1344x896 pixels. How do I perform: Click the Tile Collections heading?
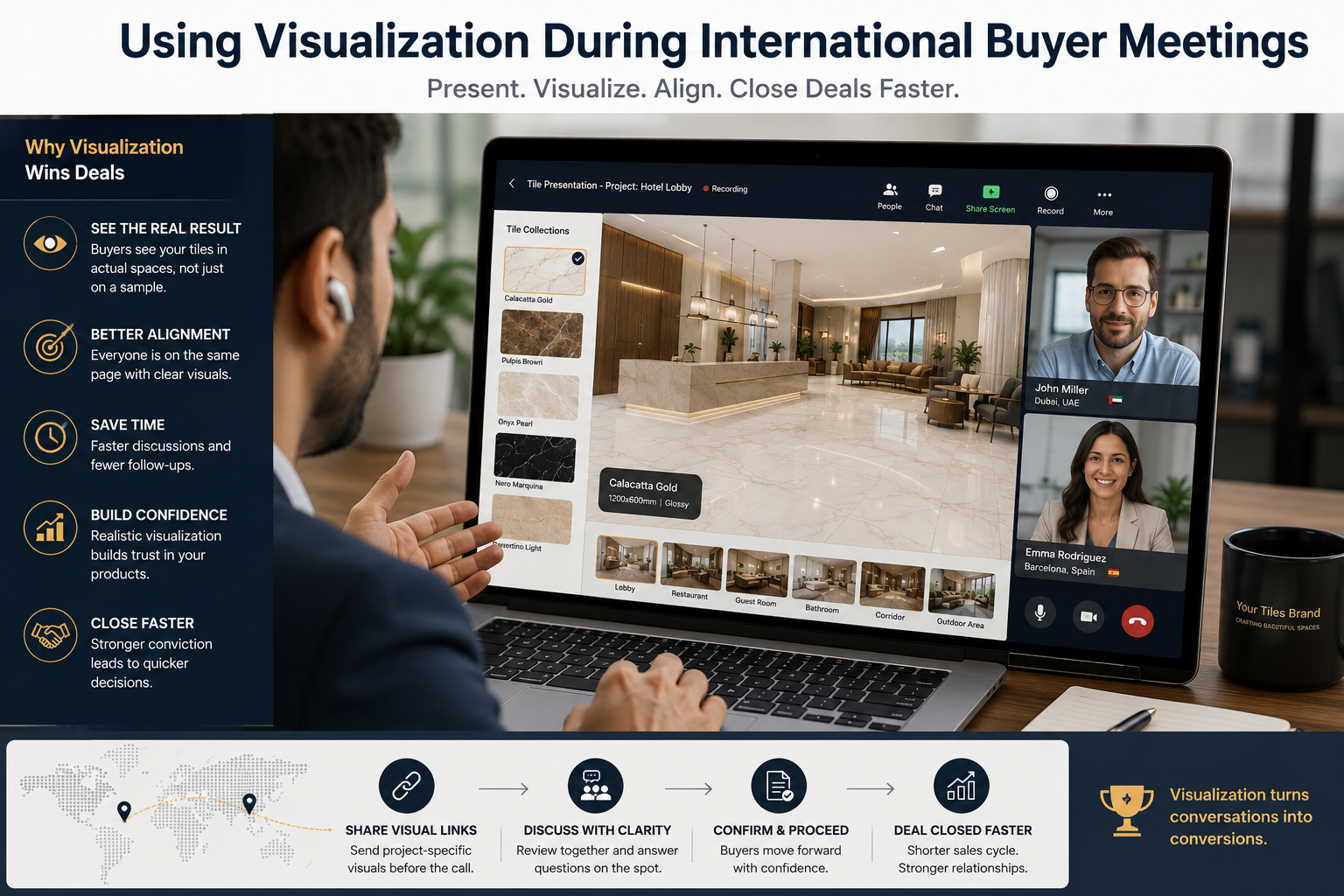(x=537, y=229)
